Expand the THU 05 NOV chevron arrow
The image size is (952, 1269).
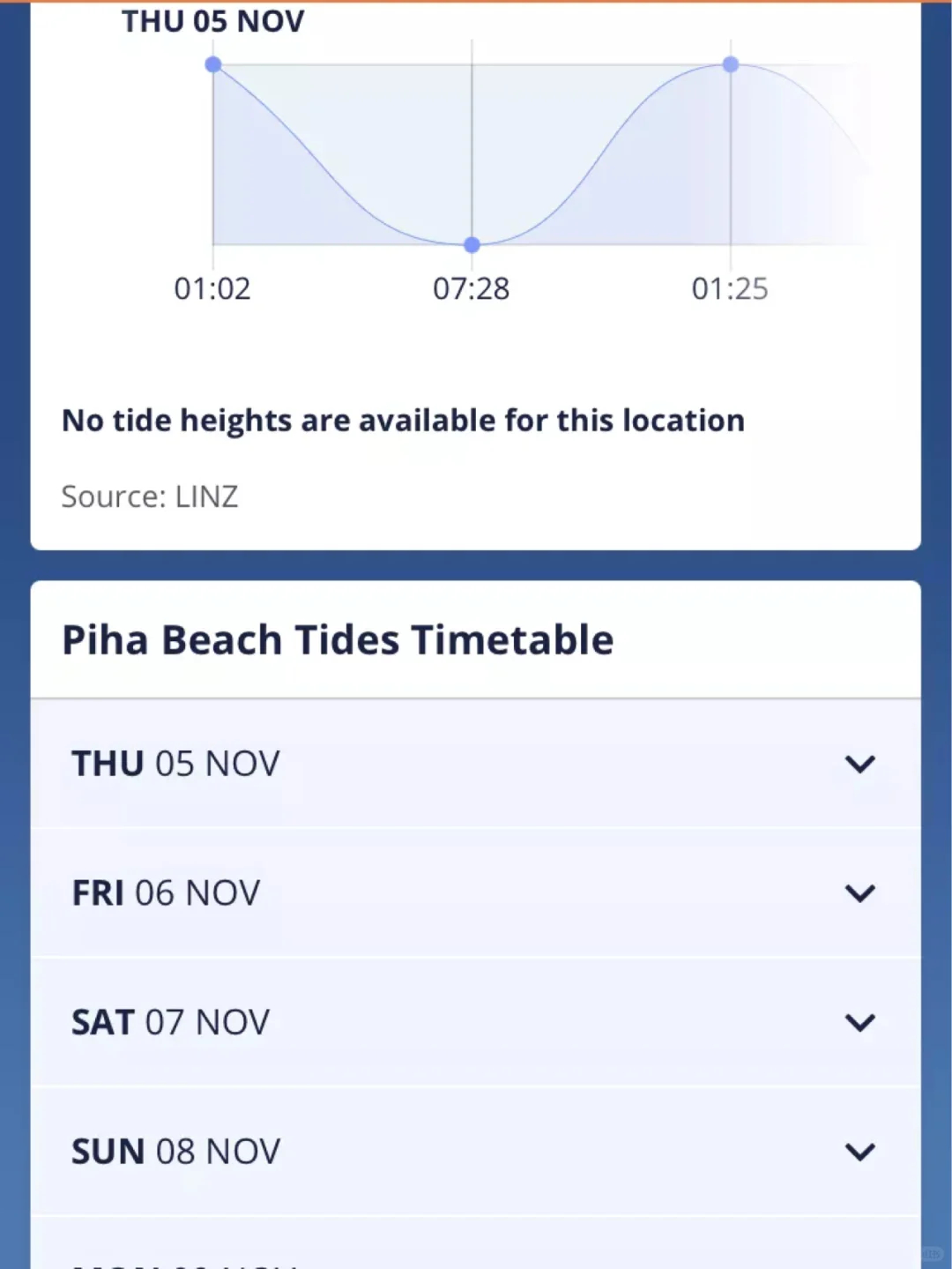click(x=859, y=764)
